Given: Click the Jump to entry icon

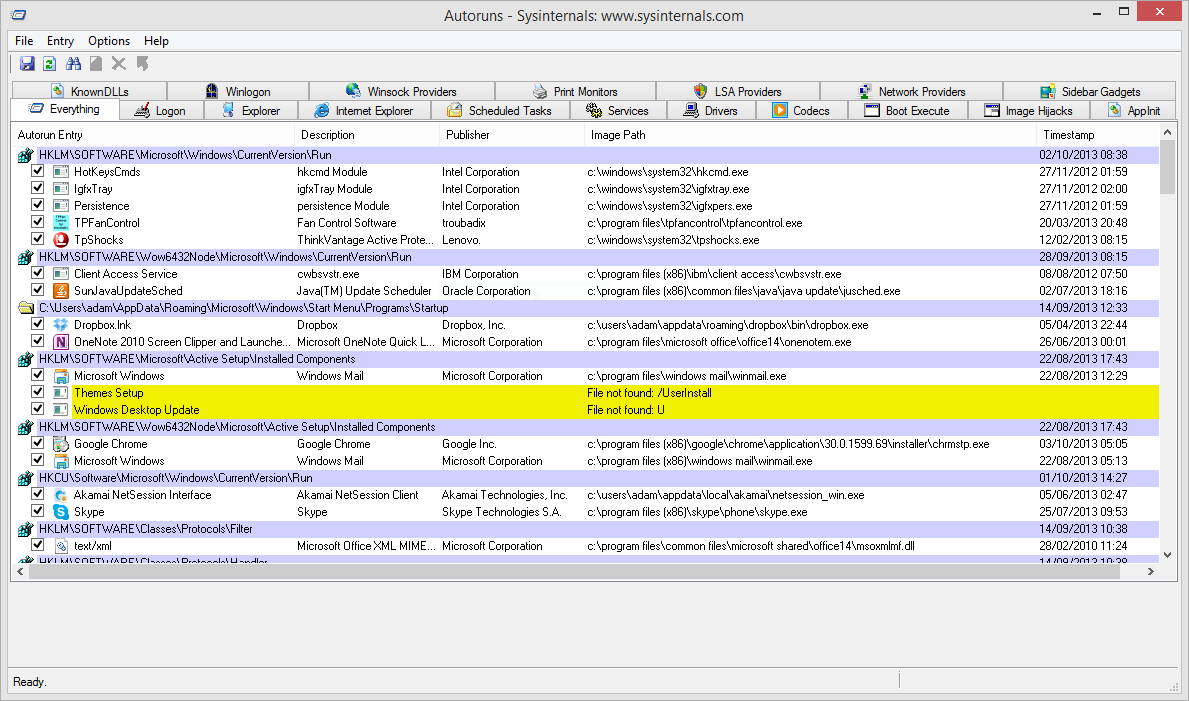Looking at the screenshot, I should click(x=142, y=64).
